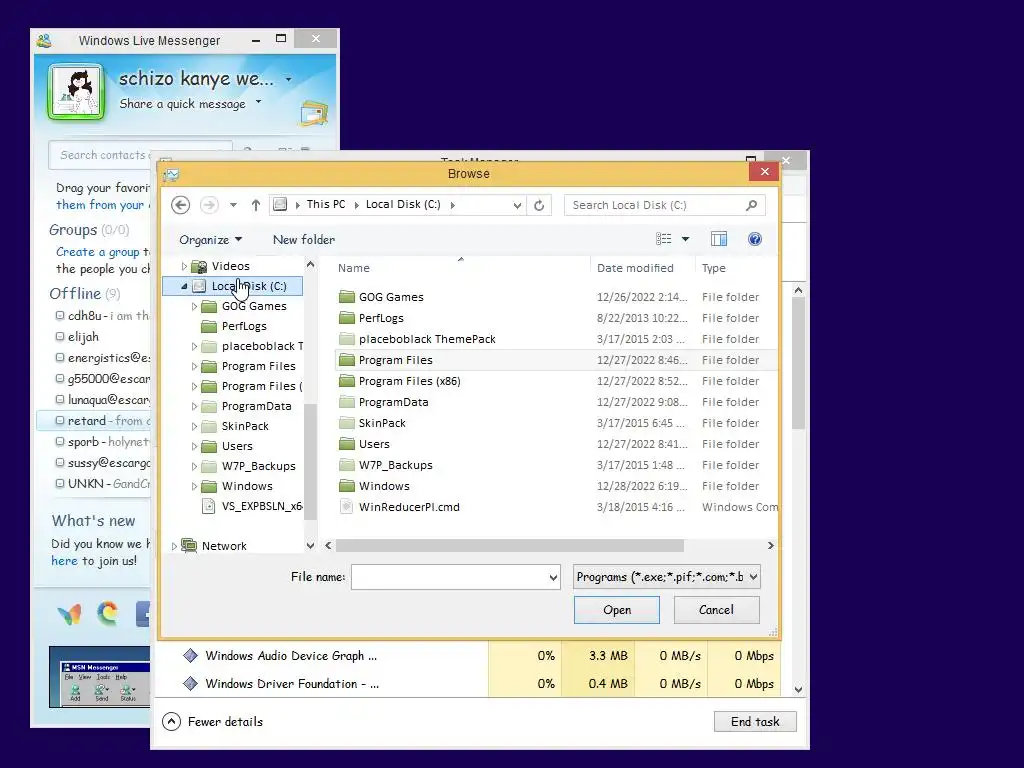Go up one folder level arrow
The image size is (1024, 768).
click(256, 205)
